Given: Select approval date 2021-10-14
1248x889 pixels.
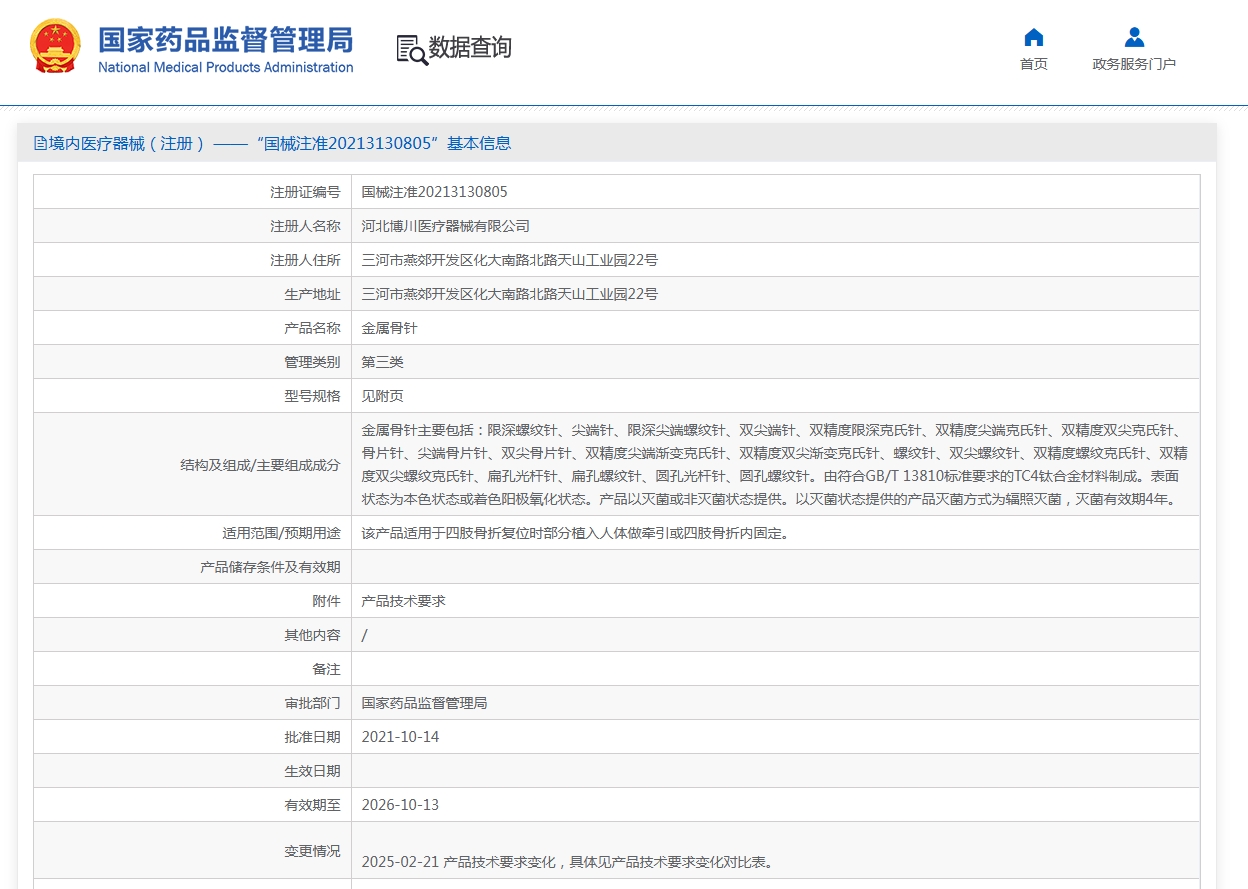Looking at the screenshot, I should click(x=400, y=737).
